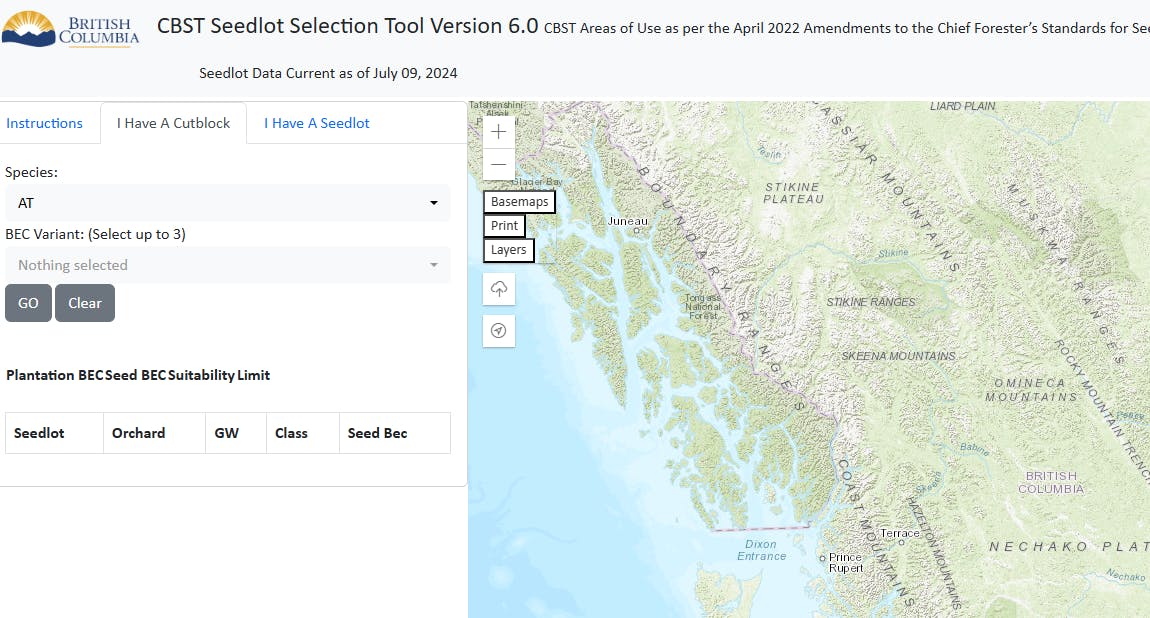Select the I Have A Cutblock tab
The height and width of the screenshot is (618, 1150).
click(173, 122)
